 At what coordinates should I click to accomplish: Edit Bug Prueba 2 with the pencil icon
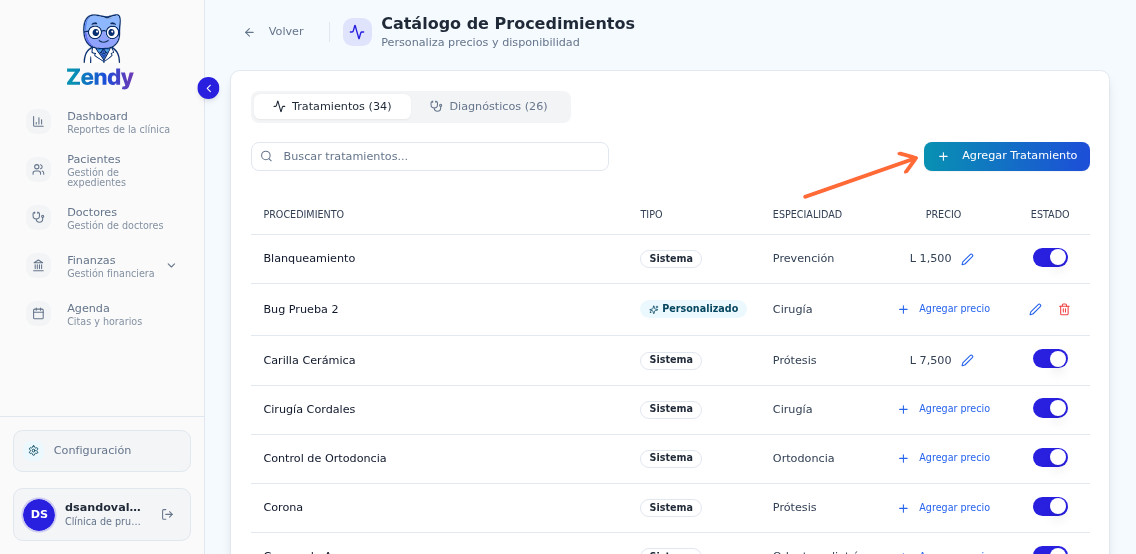(1035, 309)
